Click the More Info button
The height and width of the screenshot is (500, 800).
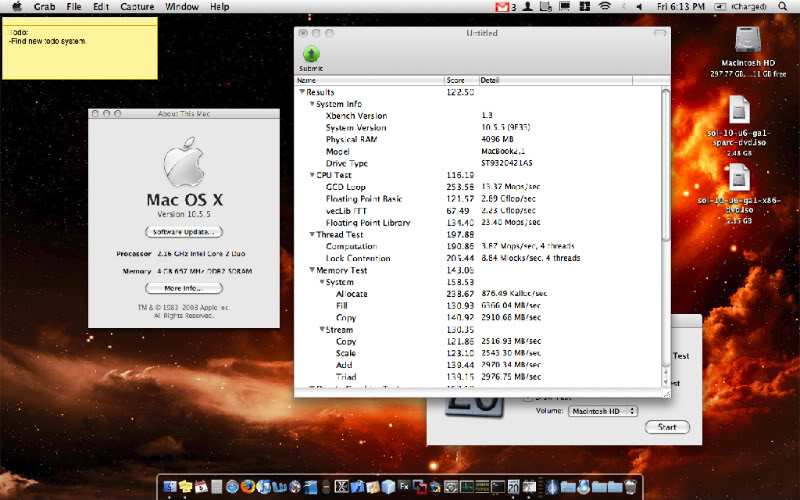click(x=184, y=288)
